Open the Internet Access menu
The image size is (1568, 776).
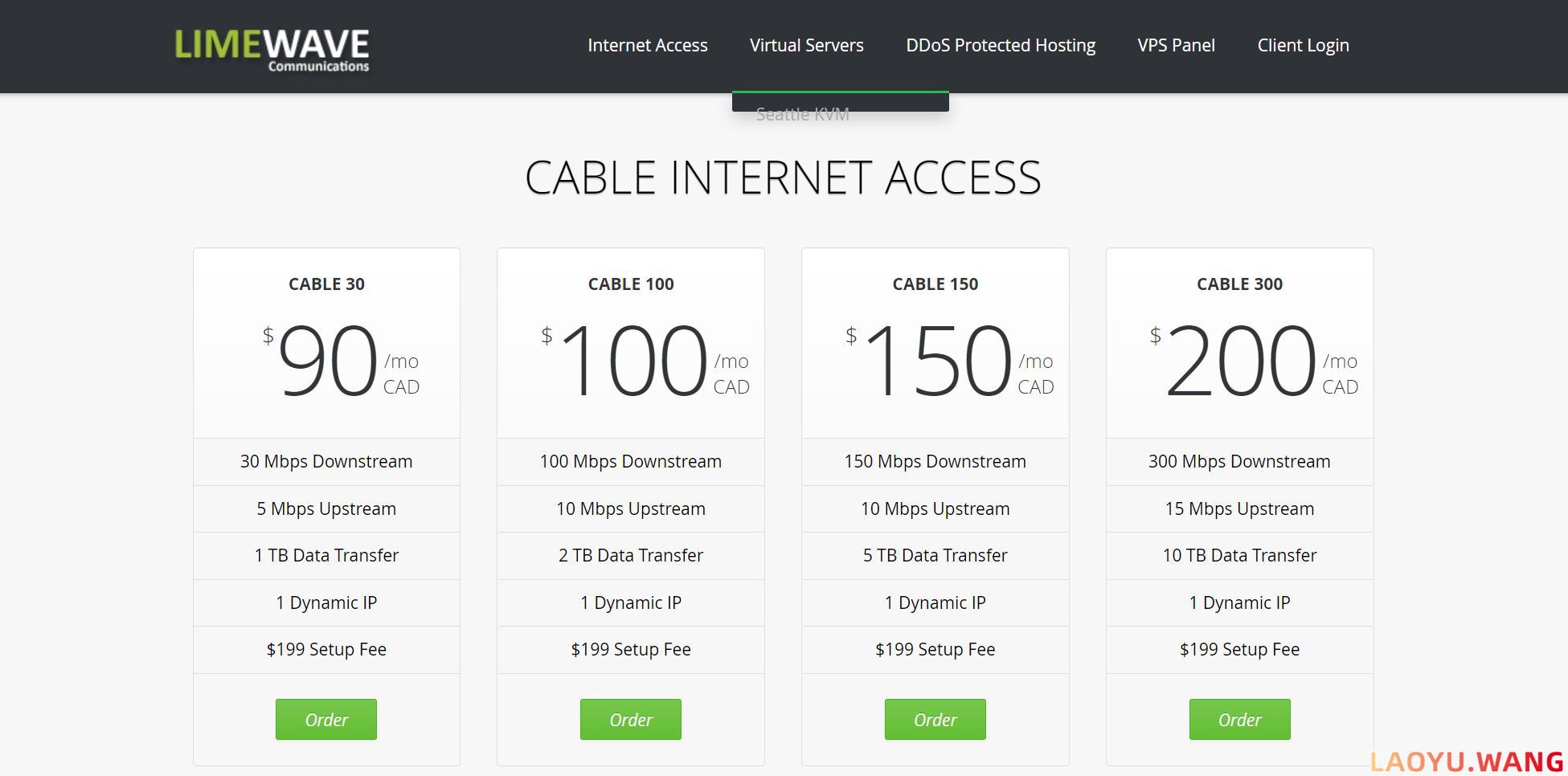pyautogui.click(x=648, y=45)
